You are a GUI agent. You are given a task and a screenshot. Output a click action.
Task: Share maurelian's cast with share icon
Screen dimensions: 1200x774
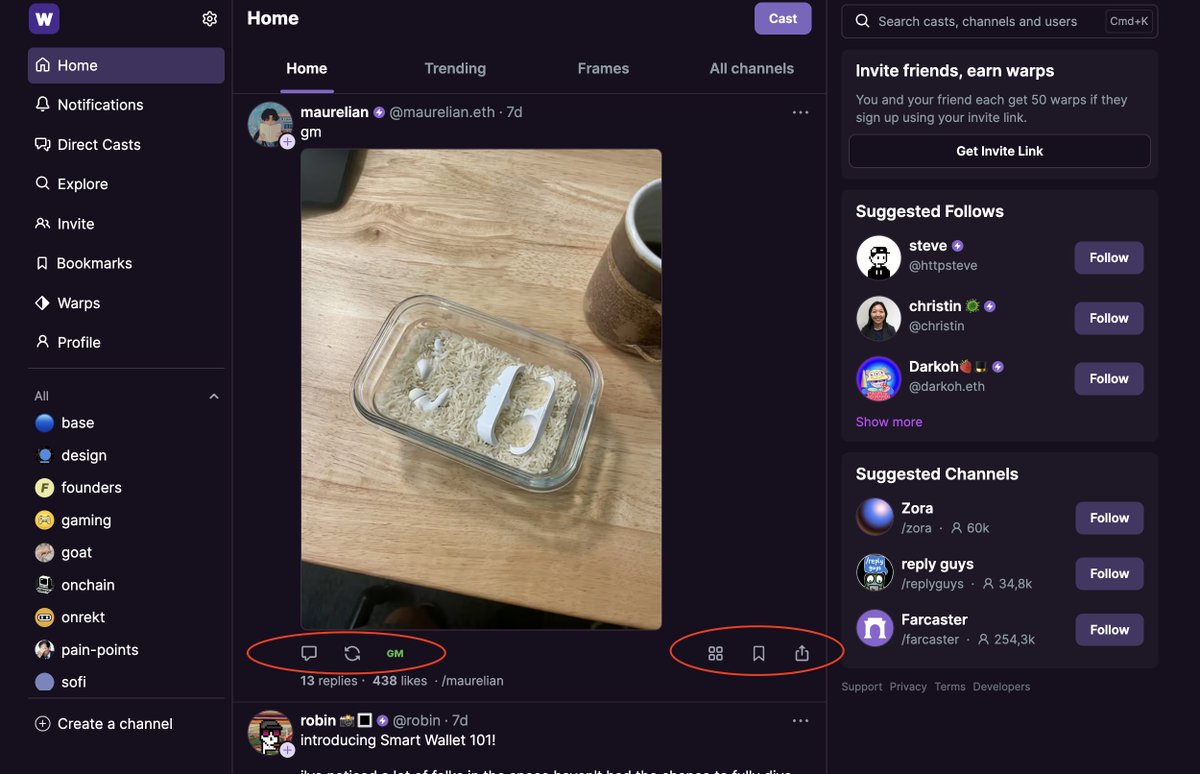pyautogui.click(x=801, y=653)
